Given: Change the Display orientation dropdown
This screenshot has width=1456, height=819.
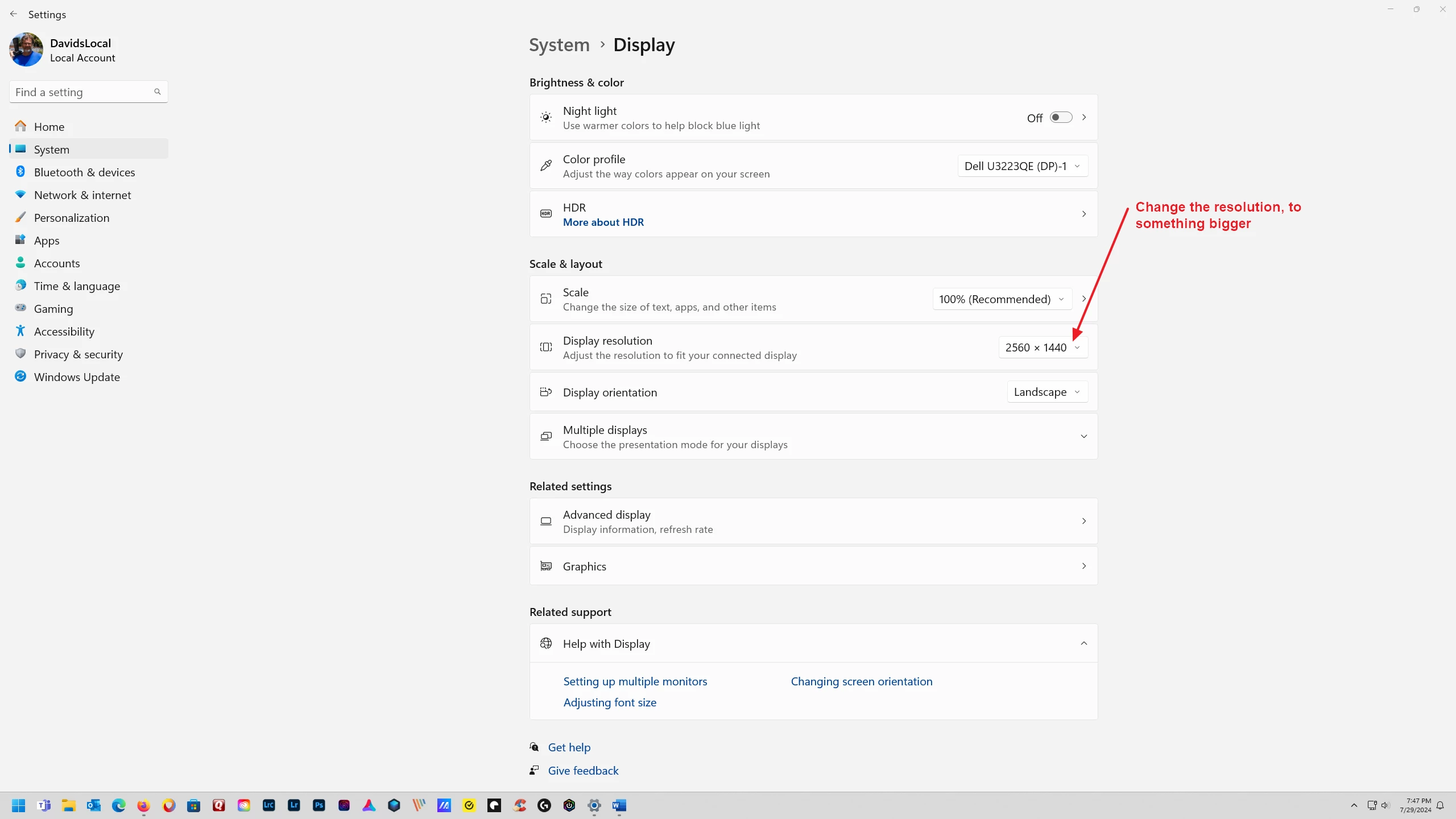Looking at the screenshot, I should click(x=1046, y=392).
